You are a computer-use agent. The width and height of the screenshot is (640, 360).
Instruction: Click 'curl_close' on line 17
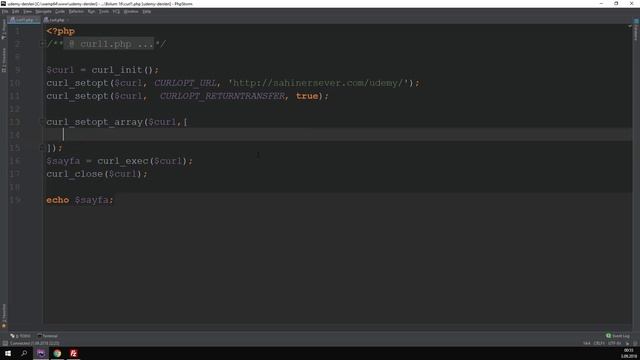[x=75, y=174]
